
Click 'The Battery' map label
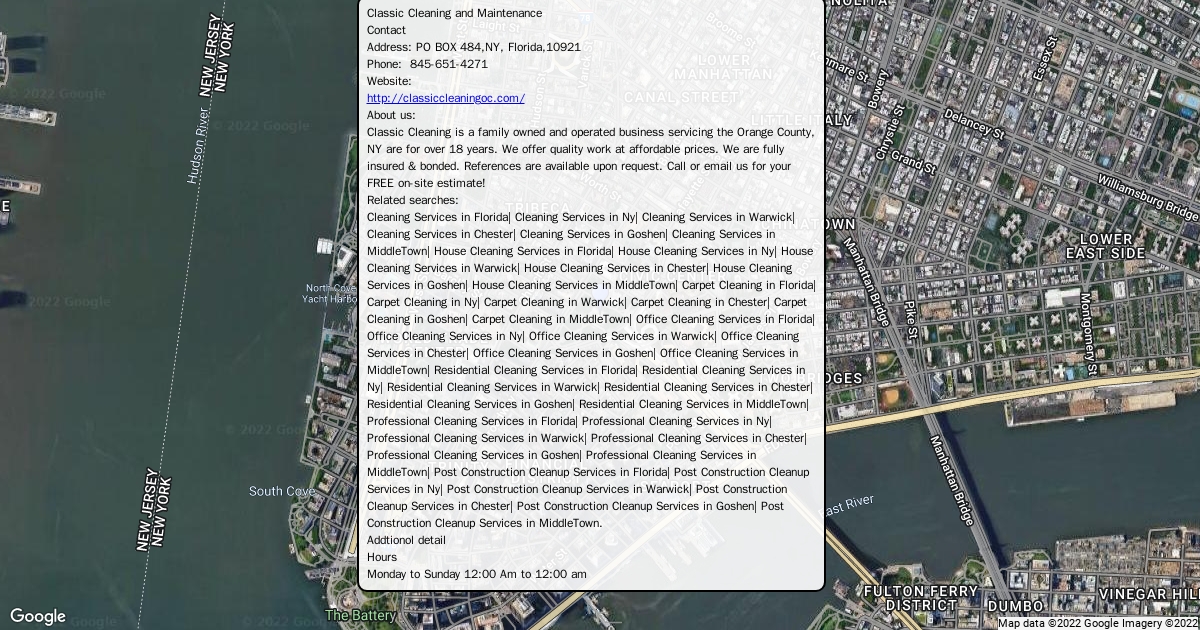click(360, 615)
